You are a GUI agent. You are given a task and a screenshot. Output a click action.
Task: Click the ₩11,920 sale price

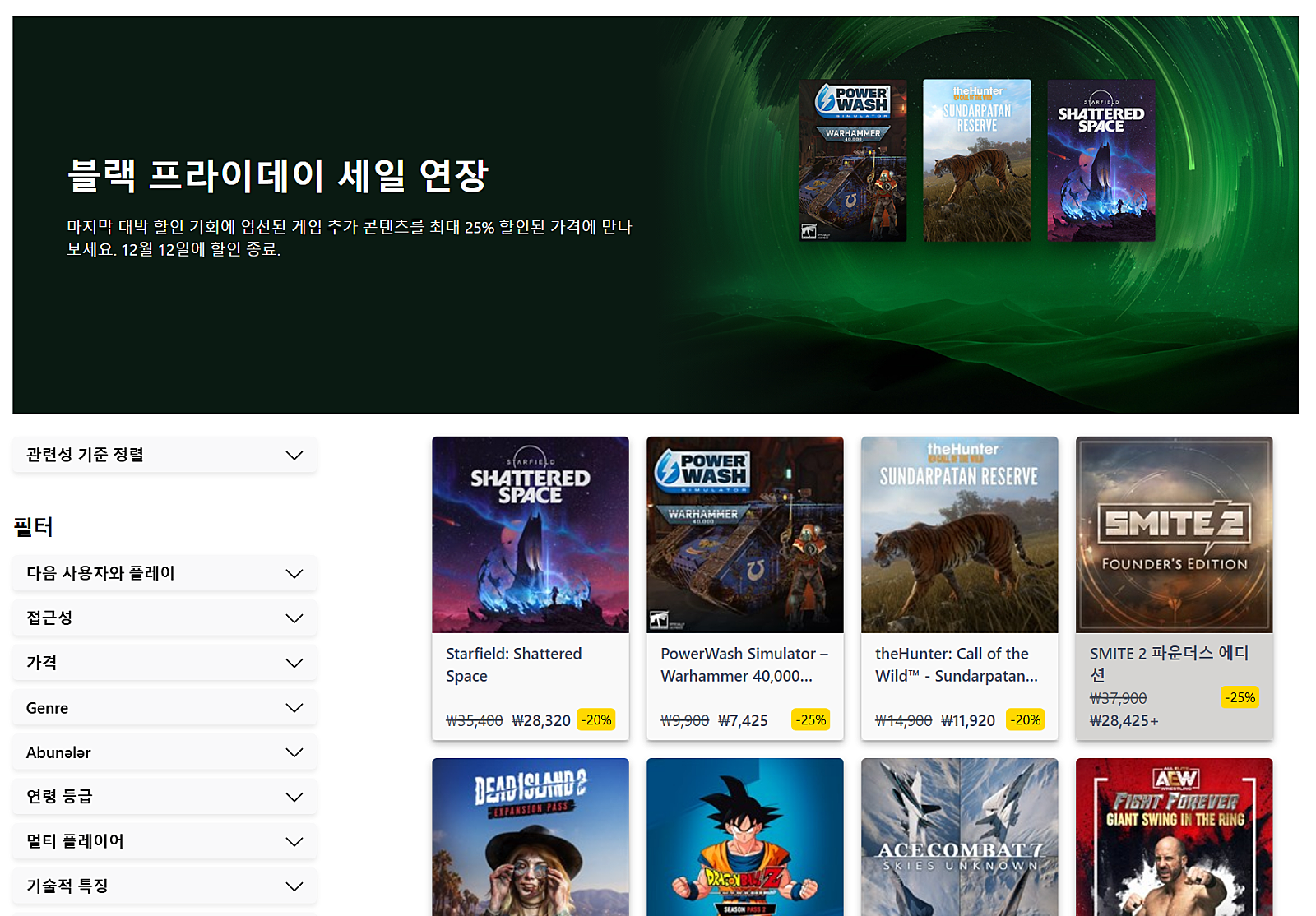click(968, 720)
